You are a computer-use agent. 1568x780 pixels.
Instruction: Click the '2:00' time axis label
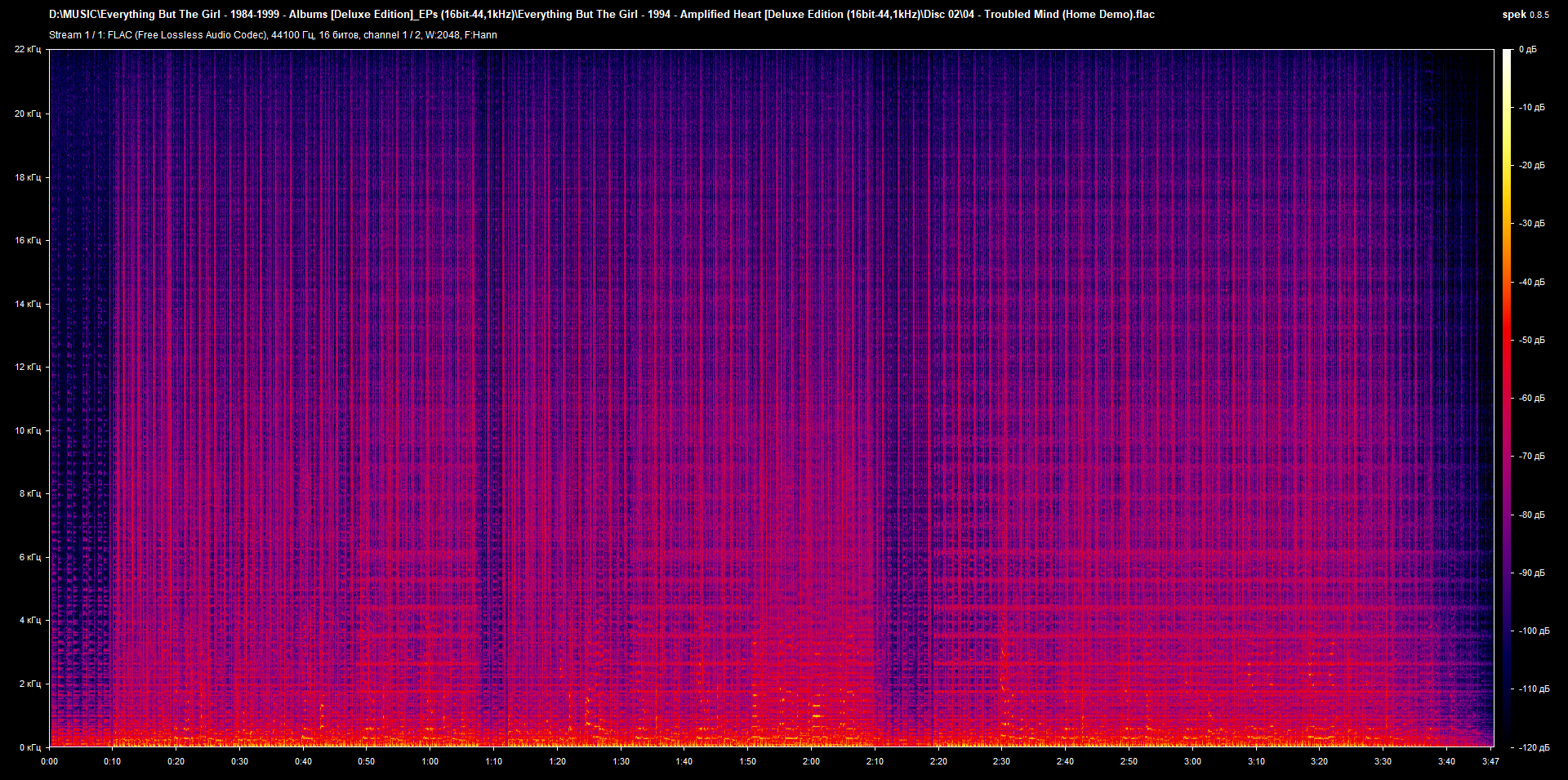coord(811,761)
